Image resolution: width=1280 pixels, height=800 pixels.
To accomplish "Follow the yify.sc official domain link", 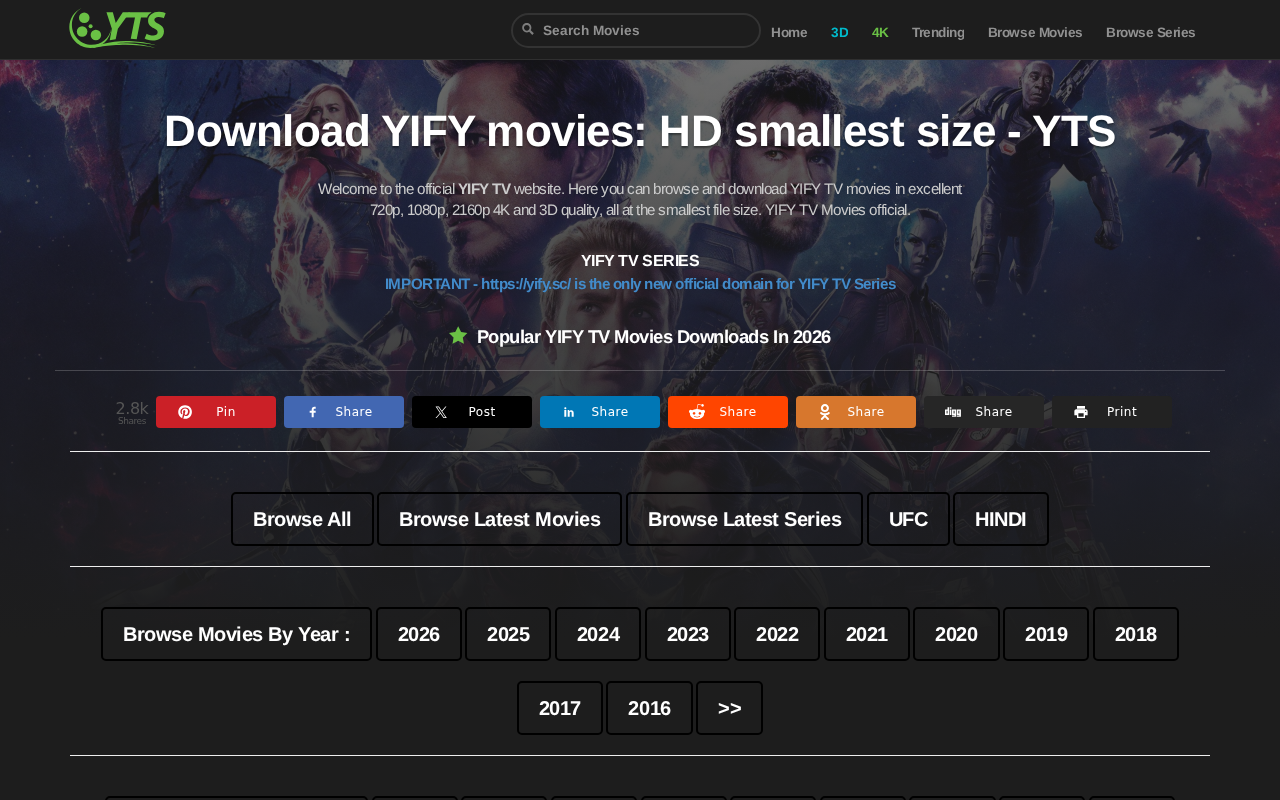I will pos(640,284).
